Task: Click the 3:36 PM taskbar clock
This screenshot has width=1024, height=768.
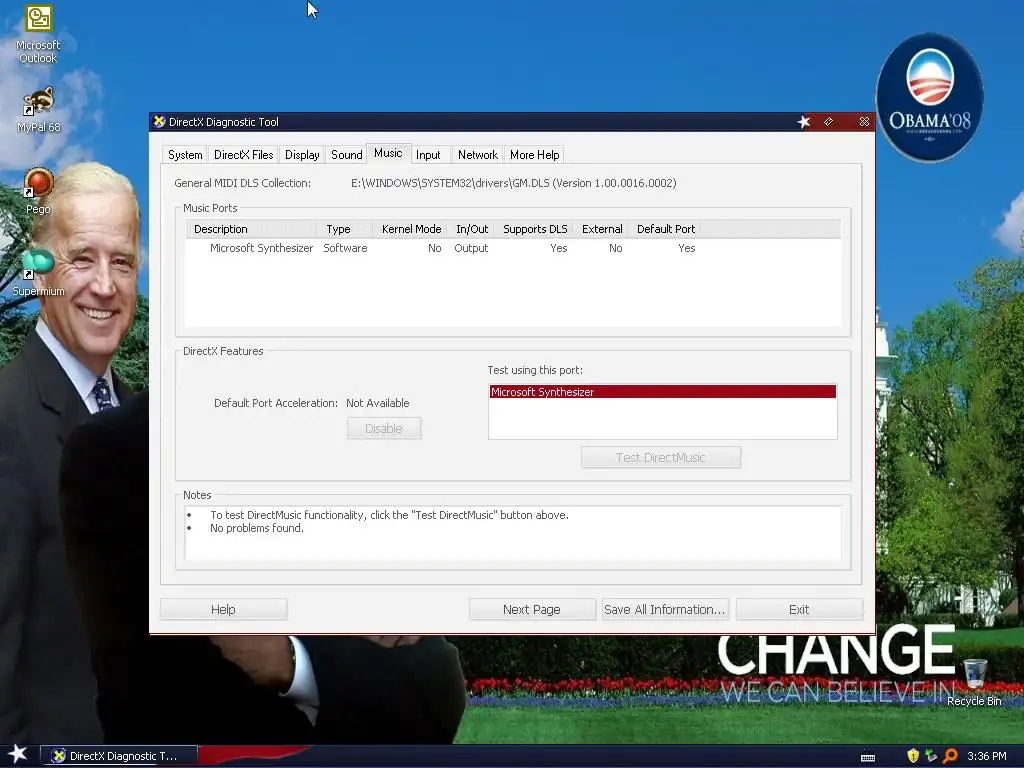Action: pos(986,756)
